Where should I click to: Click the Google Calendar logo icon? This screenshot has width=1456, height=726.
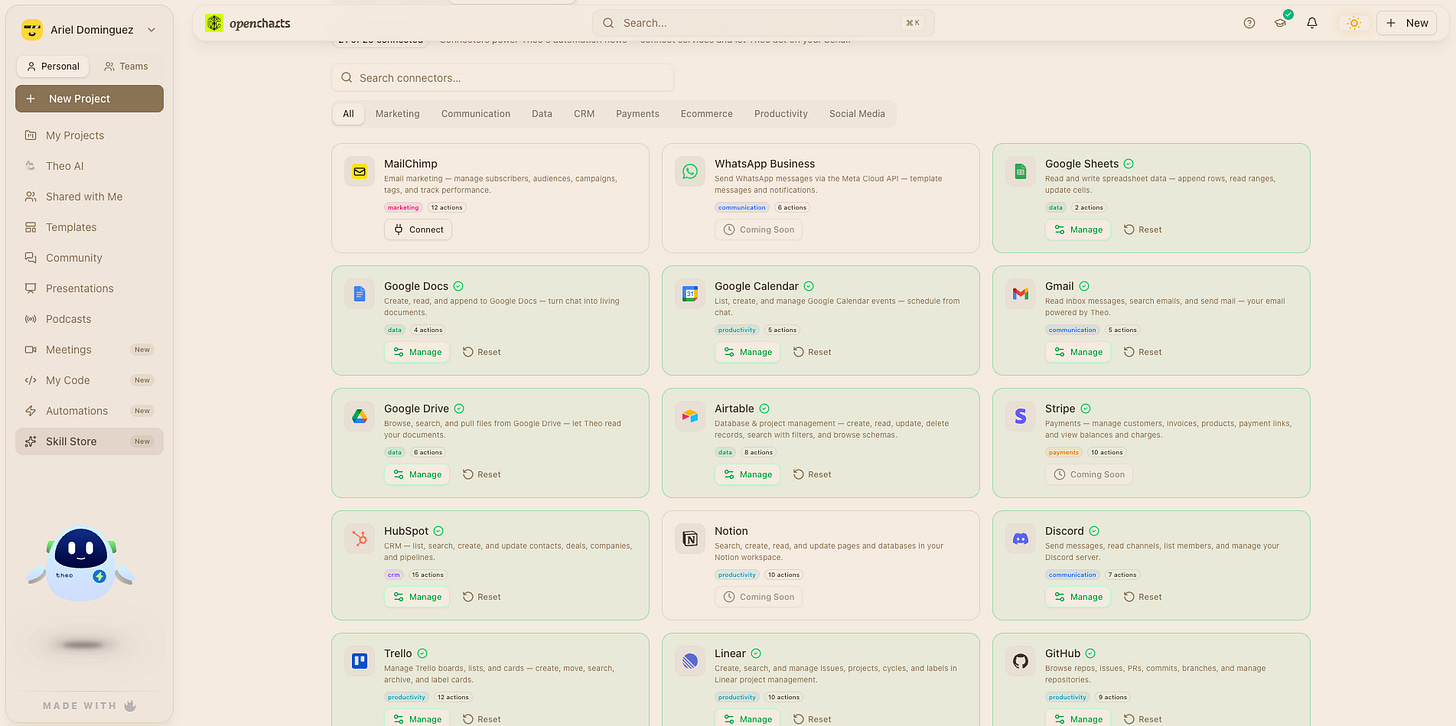coord(690,294)
